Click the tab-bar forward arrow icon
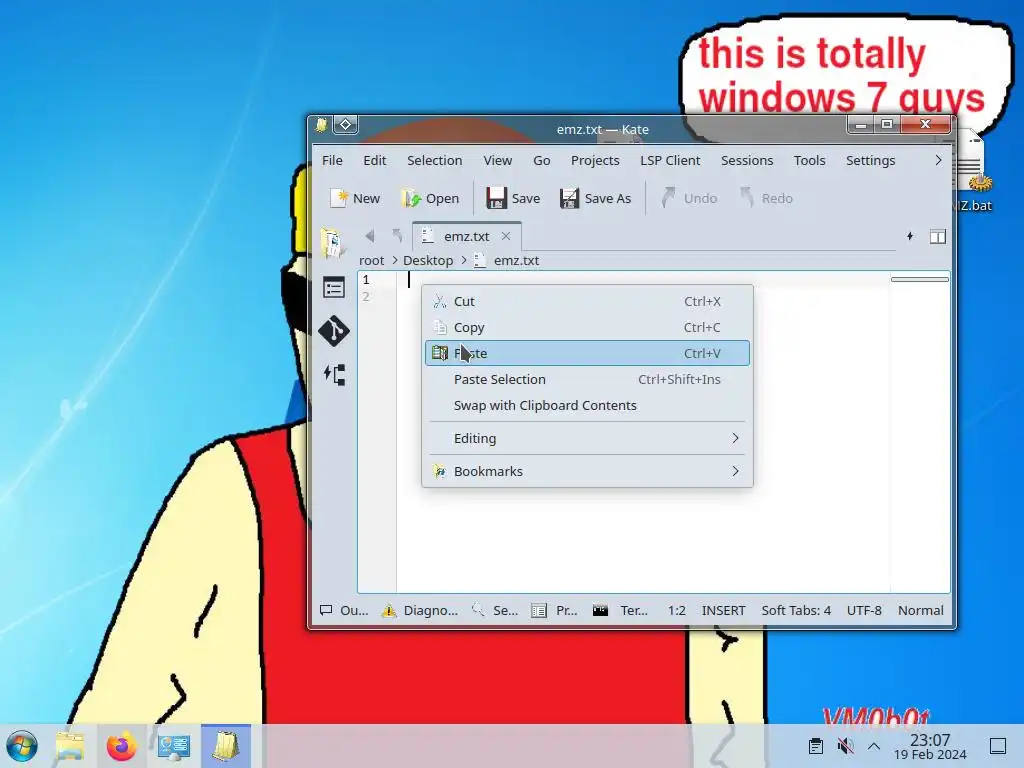This screenshot has width=1024, height=768. (396, 236)
